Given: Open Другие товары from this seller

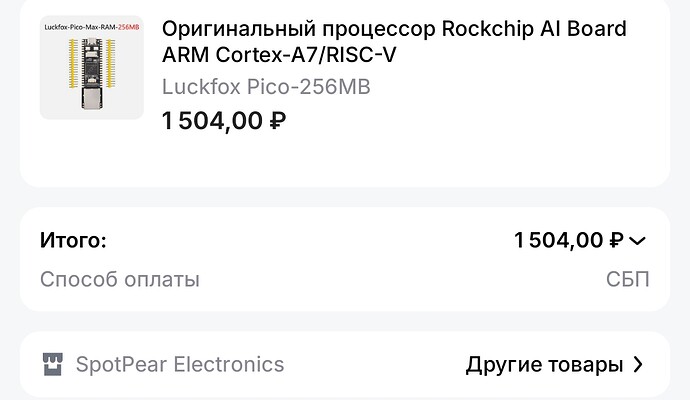Looking at the screenshot, I should point(544,365).
